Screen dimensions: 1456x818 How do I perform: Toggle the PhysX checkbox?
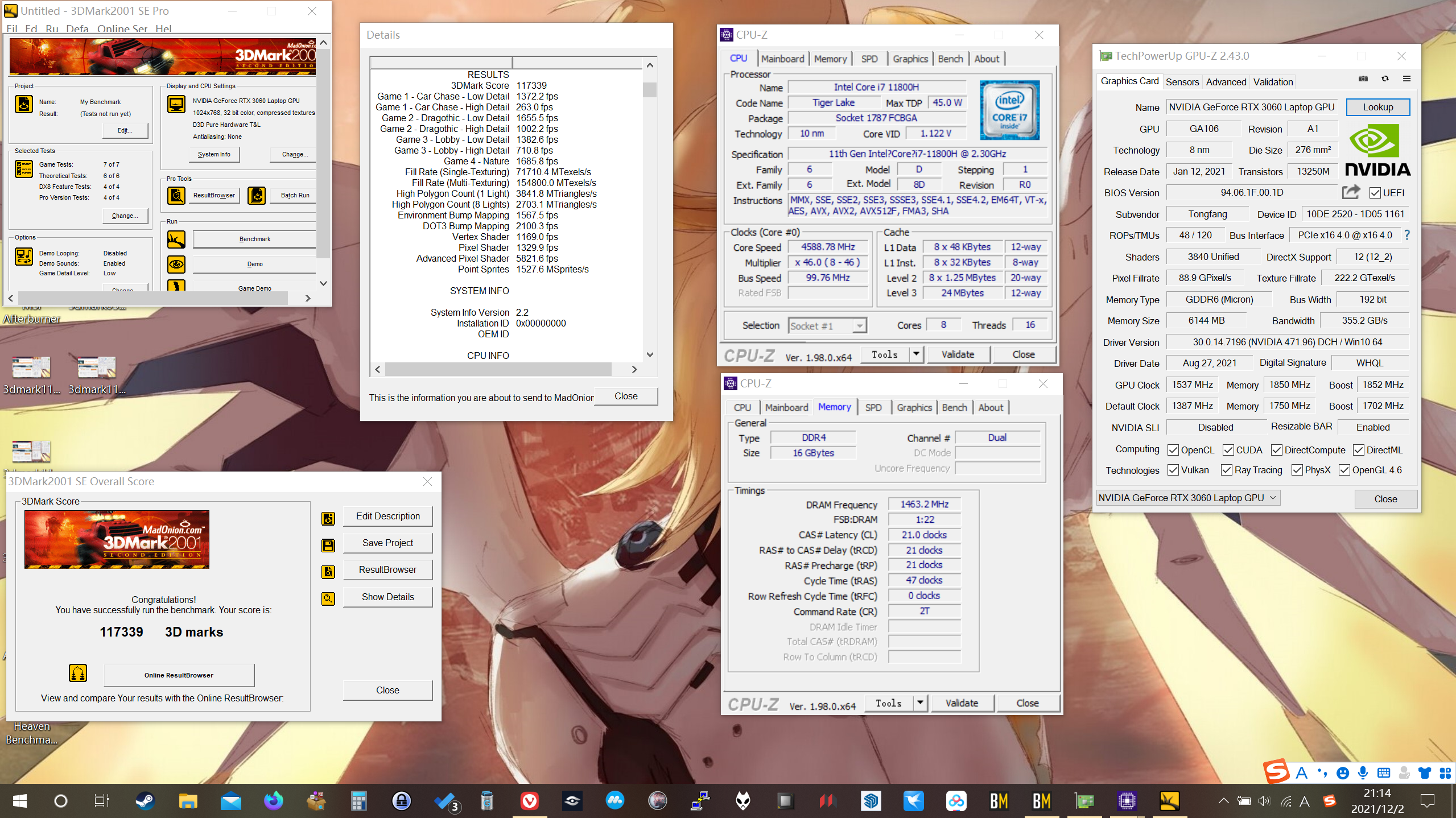click(x=1297, y=470)
